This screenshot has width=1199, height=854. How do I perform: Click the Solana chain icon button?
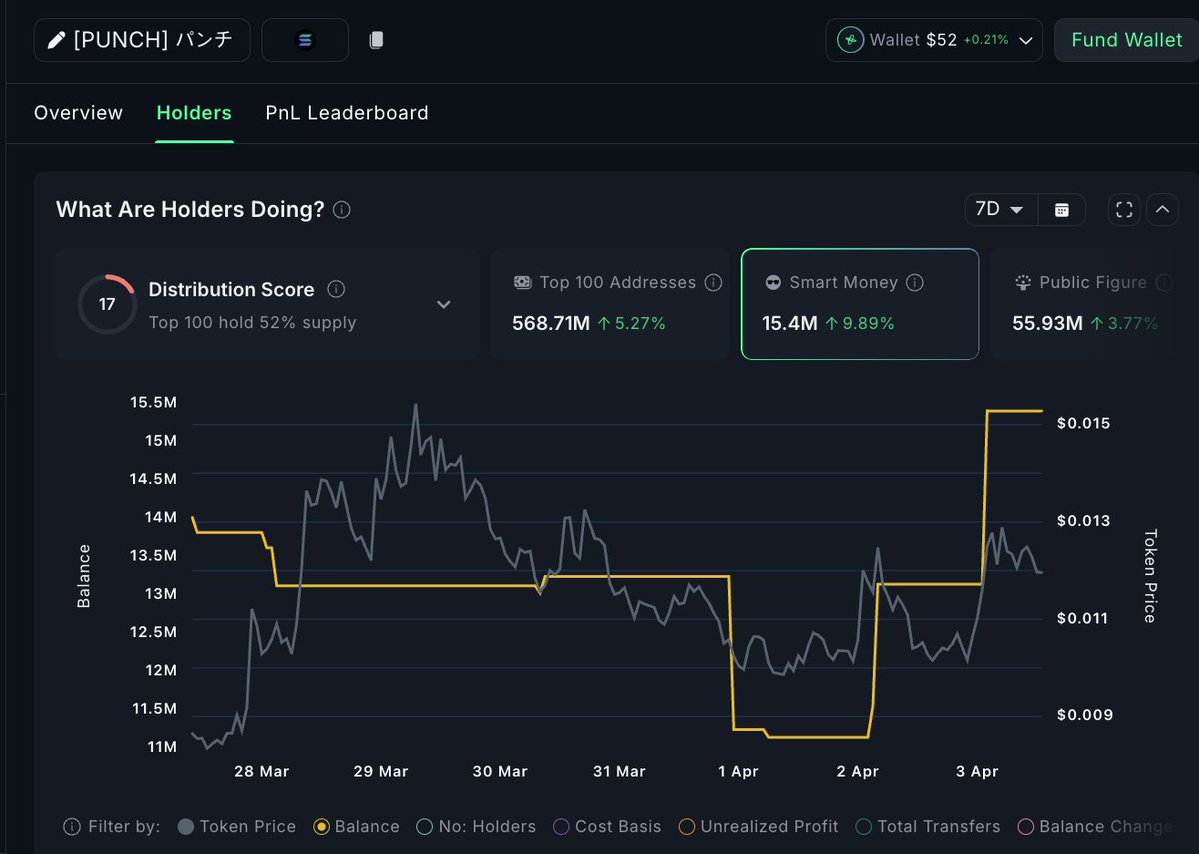pyautogui.click(x=305, y=40)
